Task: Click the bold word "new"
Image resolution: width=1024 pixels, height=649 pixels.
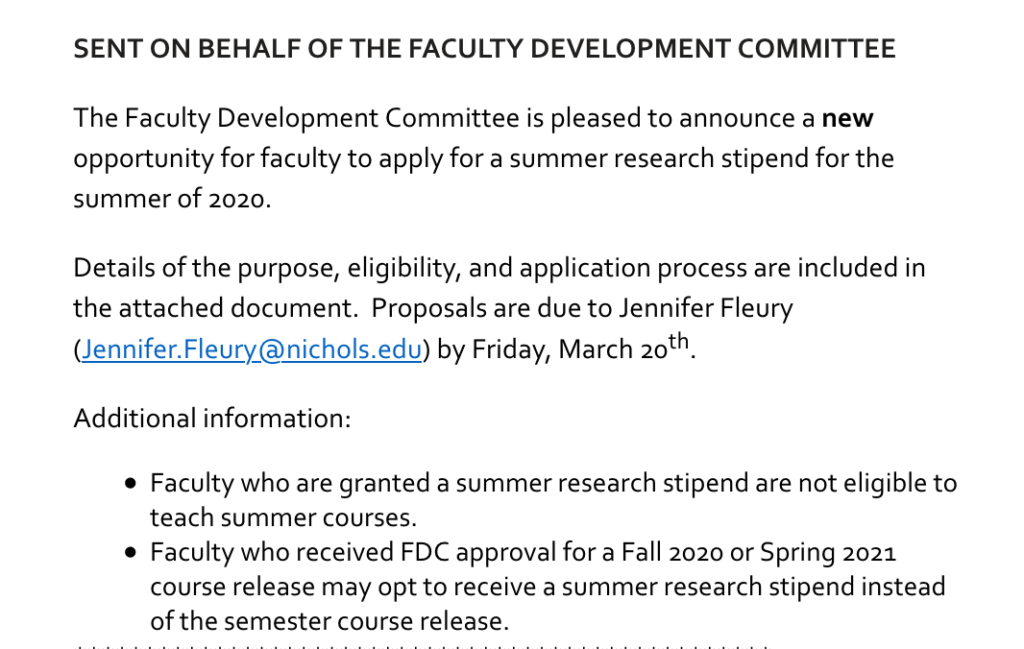Action: click(x=847, y=119)
